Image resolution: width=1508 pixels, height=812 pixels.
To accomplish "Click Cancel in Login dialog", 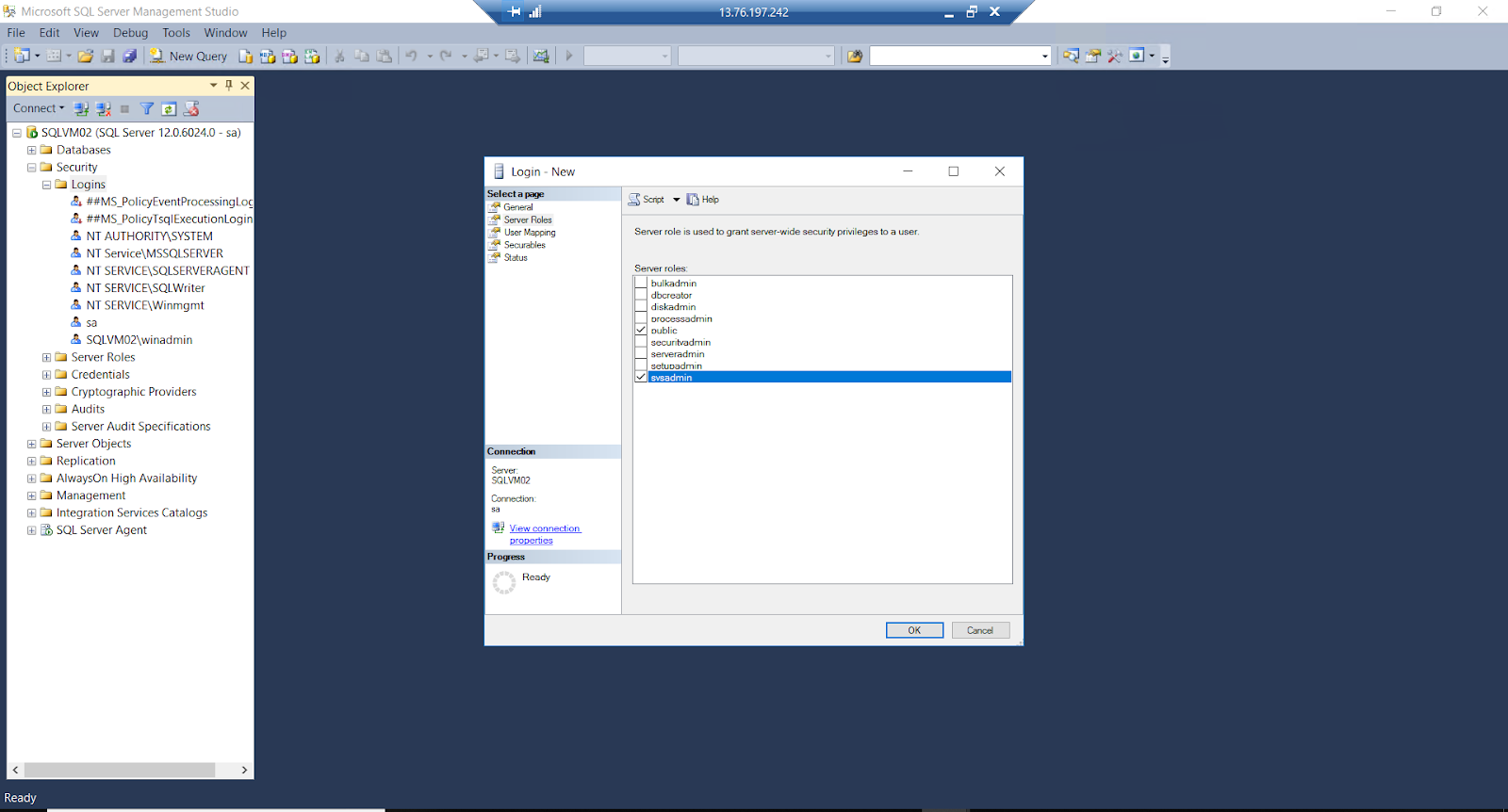I will tap(980, 630).
